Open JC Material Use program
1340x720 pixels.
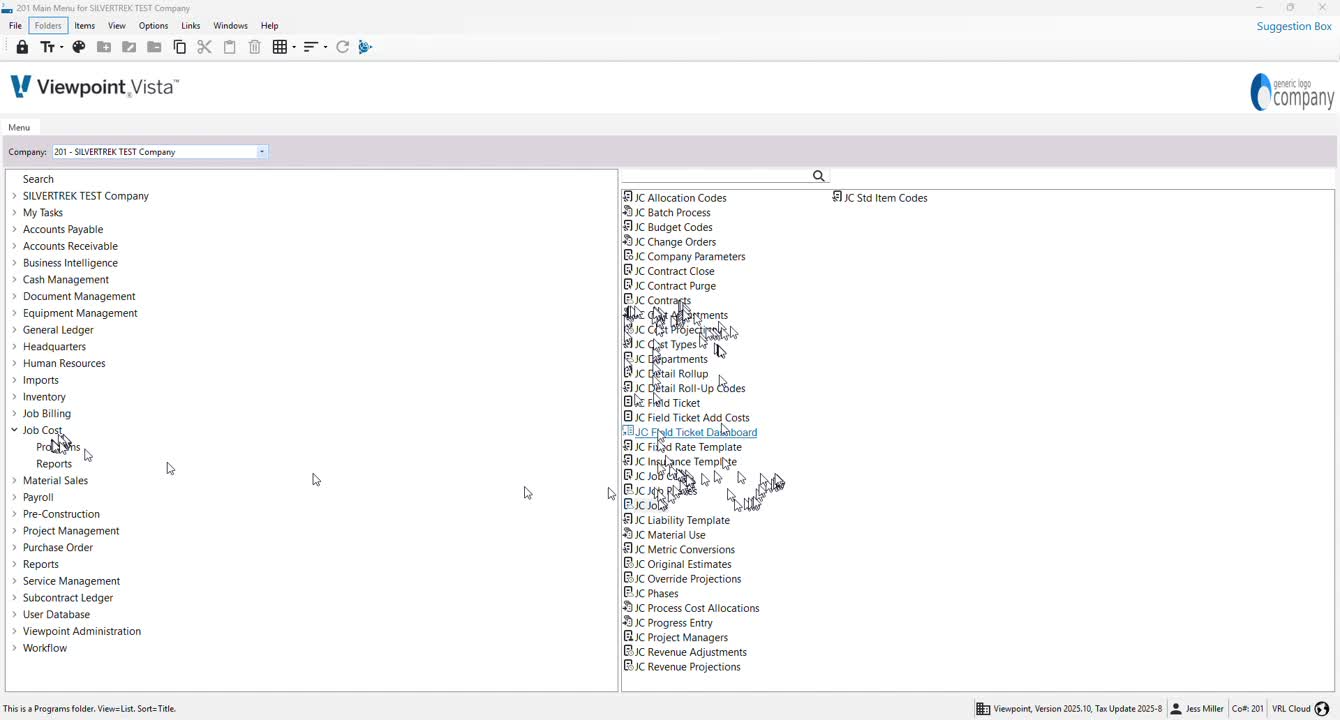pyautogui.click(x=670, y=535)
